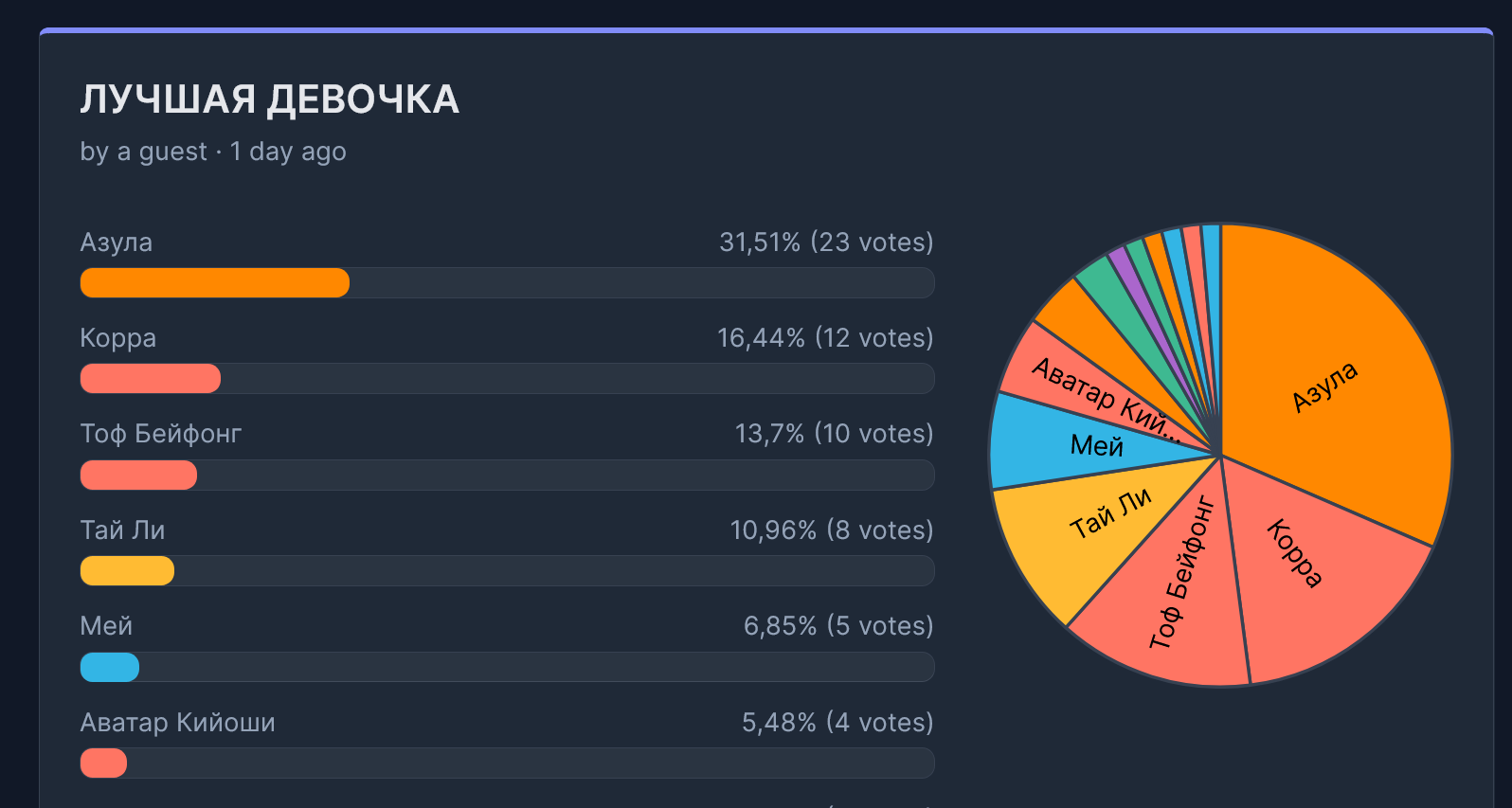Click the Корра option label
This screenshot has height=808, width=1512.
click(x=118, y=338)
